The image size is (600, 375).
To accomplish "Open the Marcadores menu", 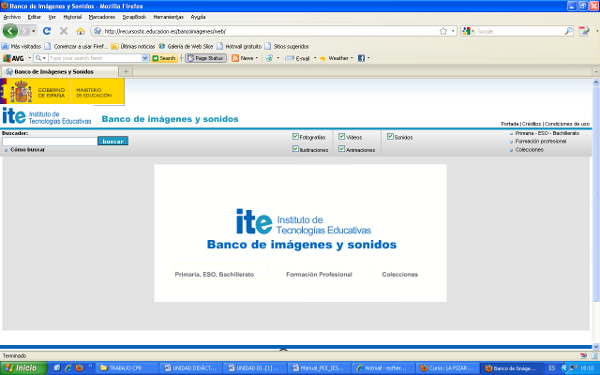I will click(102, 17).
